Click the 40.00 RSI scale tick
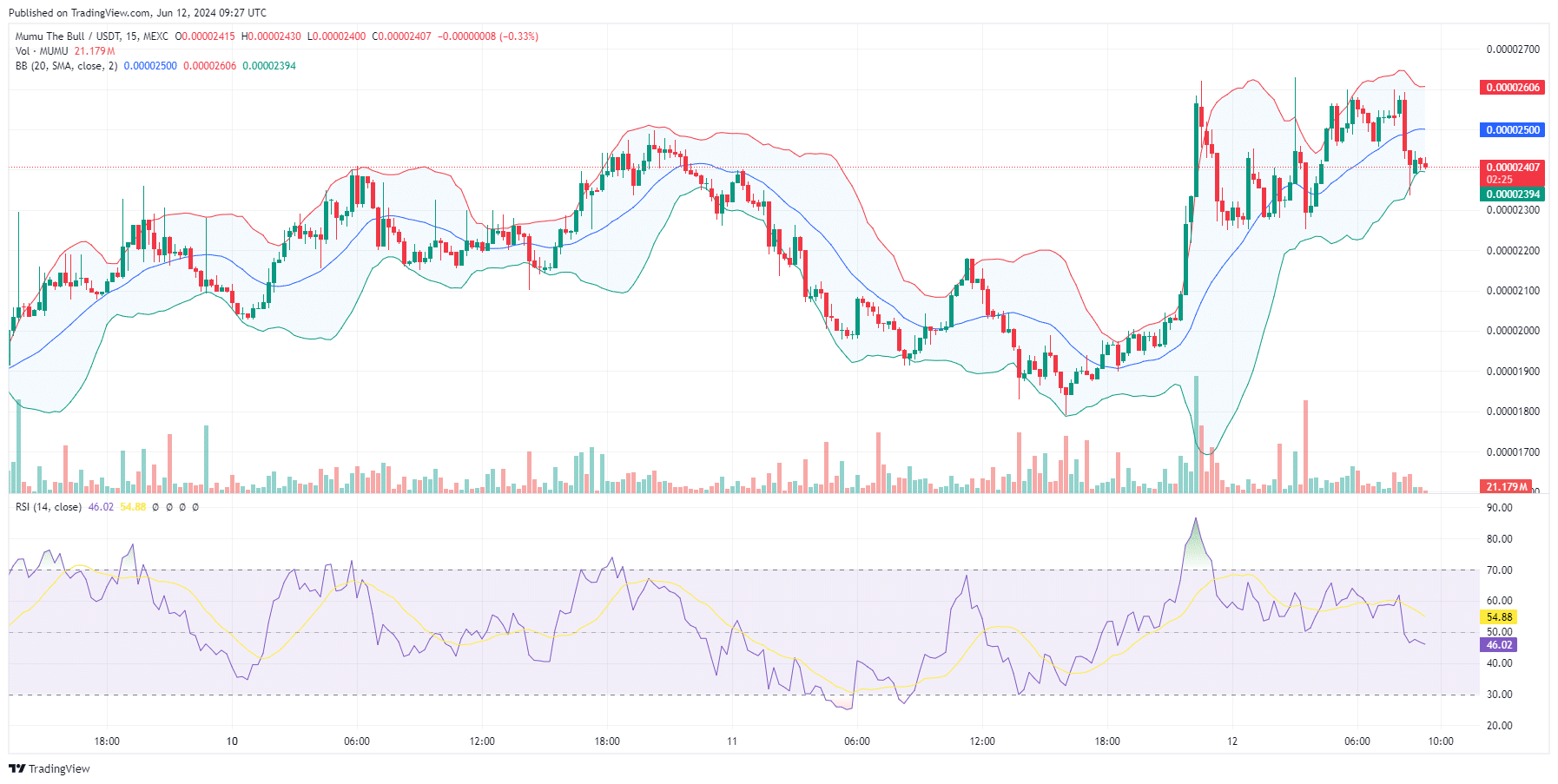Viewport: 1558px width, 784px height. pyautogui.click(x=1500, y=663)
